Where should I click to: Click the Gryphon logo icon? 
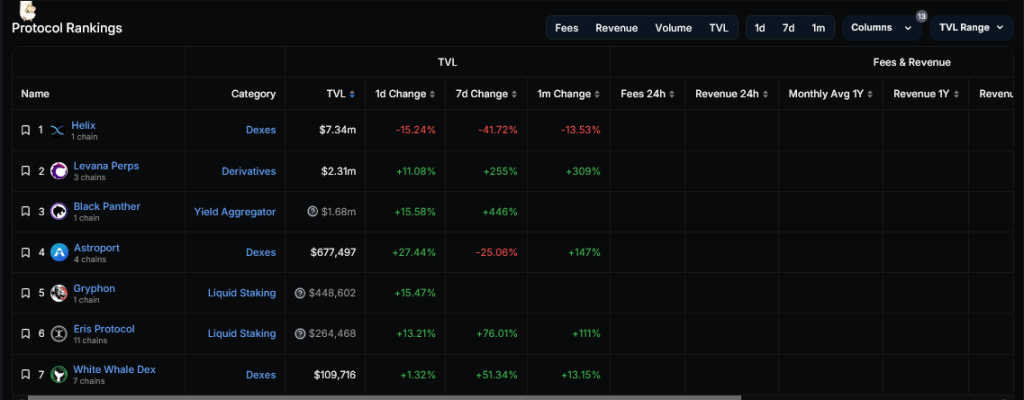[58, 293]
